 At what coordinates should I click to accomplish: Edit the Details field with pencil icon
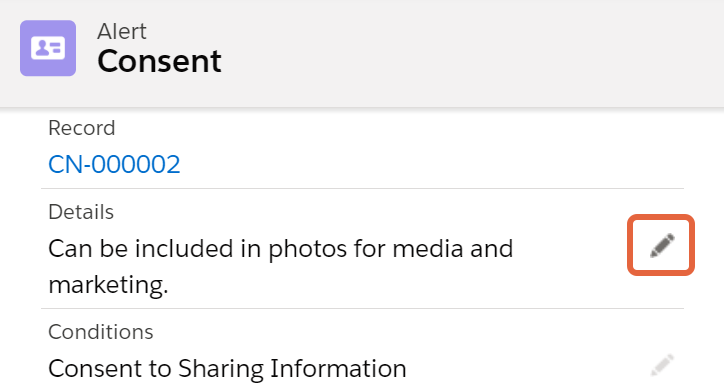pos(662,245)
